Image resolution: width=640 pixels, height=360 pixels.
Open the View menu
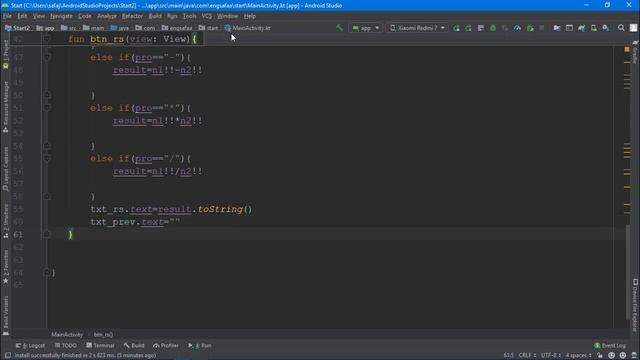pyautogui.click(x=39, y=16)
